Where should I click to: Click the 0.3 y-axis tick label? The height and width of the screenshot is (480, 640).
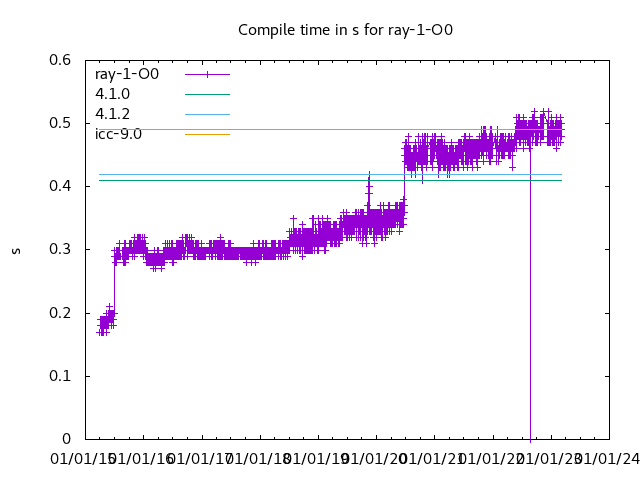[61, 250]
